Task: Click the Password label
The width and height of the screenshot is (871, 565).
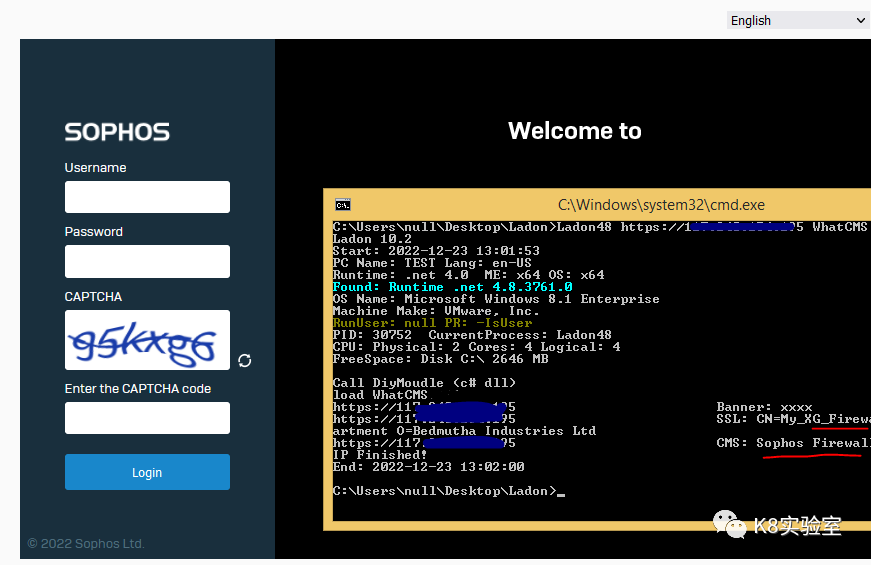Action: pos(93,232)
